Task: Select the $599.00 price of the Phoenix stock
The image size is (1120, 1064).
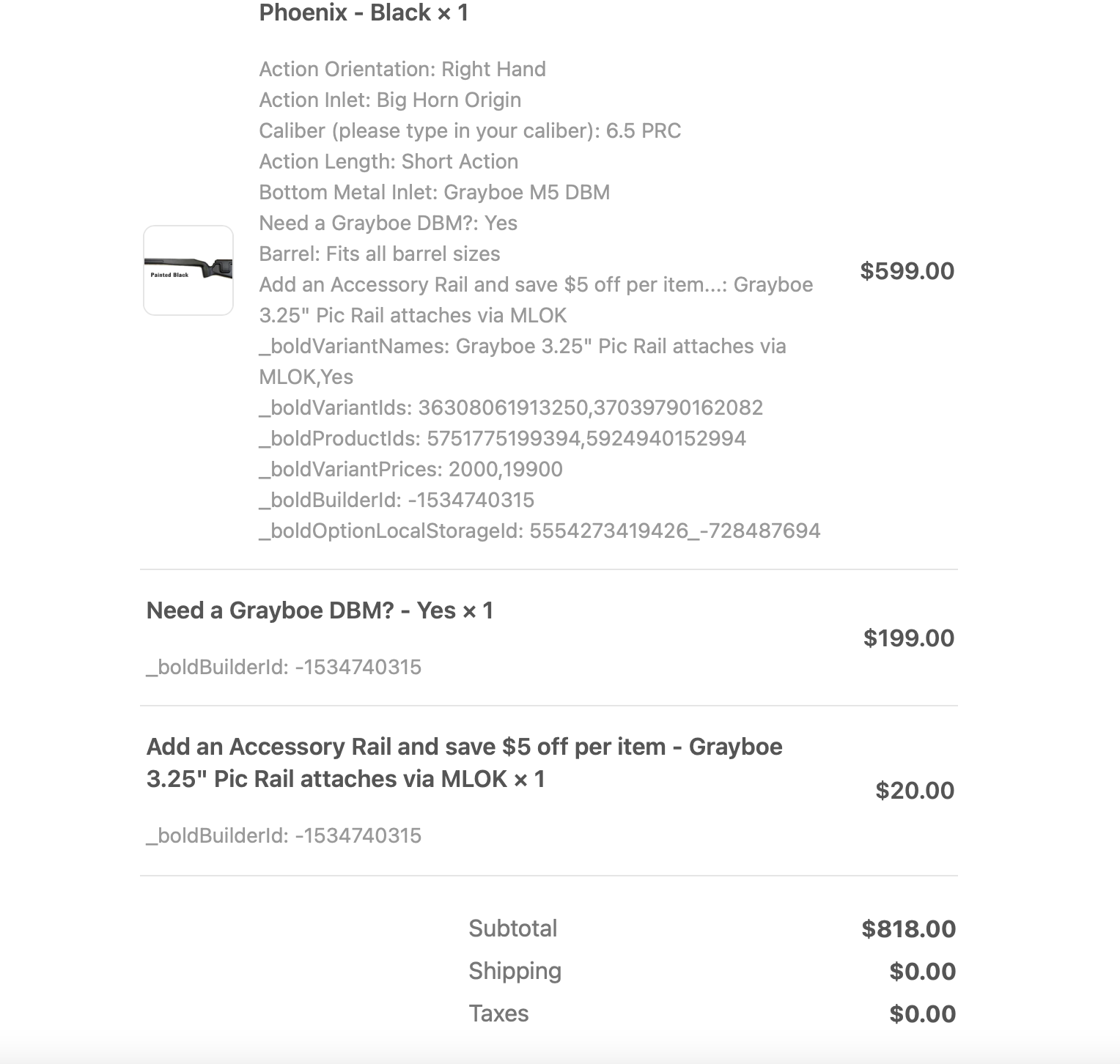Action: click(x=907, y=271)
